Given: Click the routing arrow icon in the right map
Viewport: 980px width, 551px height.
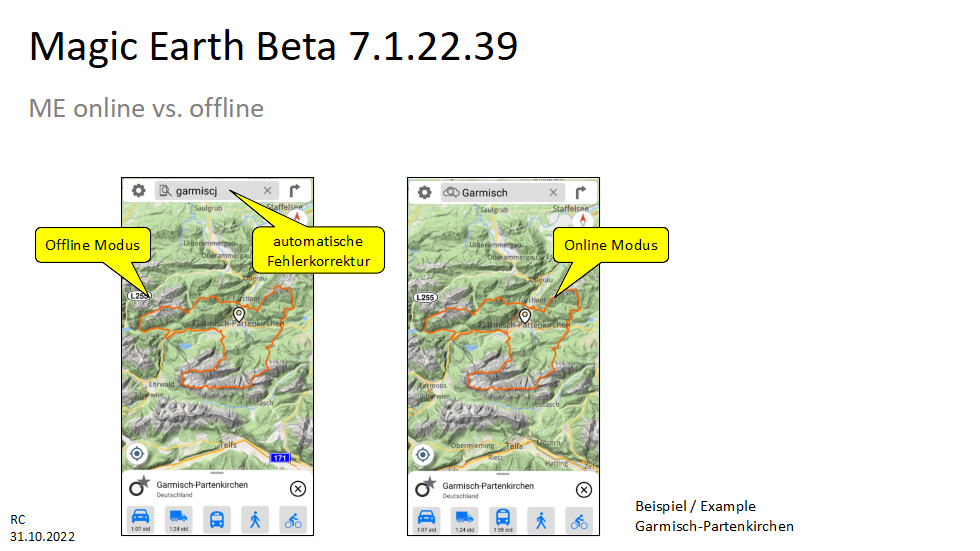Looking at the screenshot, I should 582,192.
